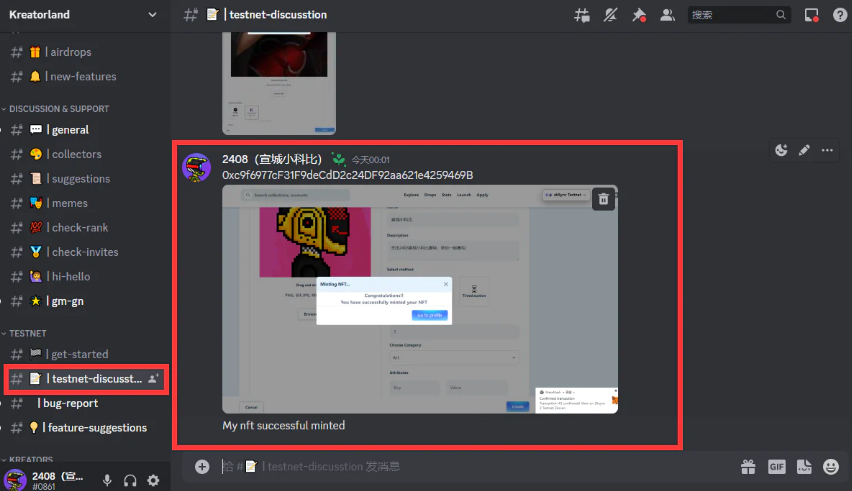The height and width of the screenshot is (491, 852).
Task: Edit the message with pencil icon
Action: pyautogui.click(x=804, y=150)
